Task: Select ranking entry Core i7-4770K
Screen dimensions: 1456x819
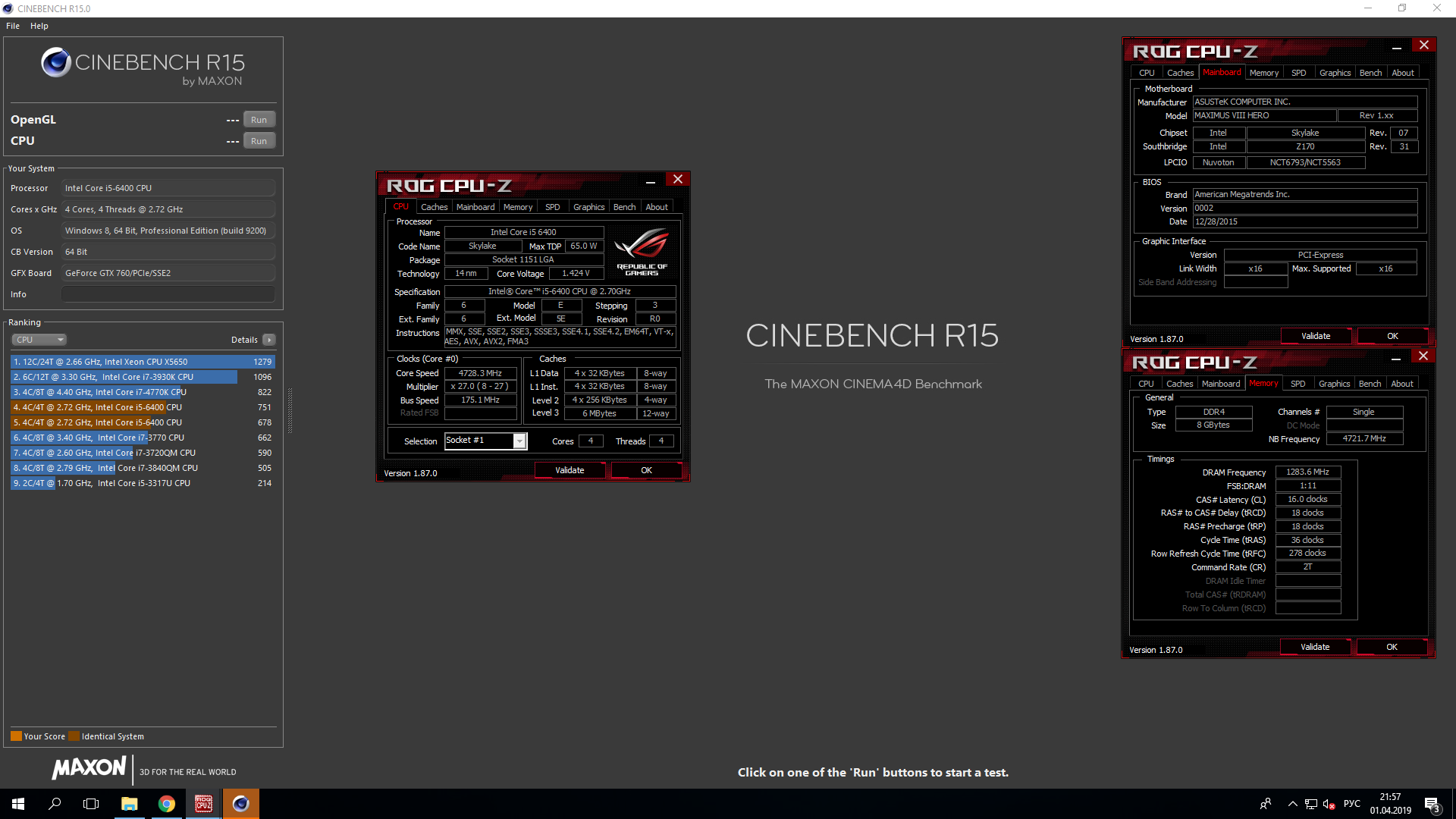Action: click(143, 392)
